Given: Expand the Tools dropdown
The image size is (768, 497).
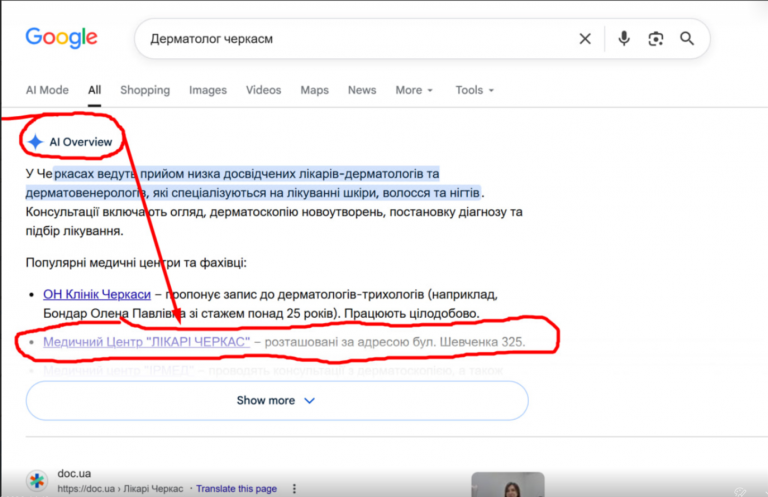Looking at the screenshot, I should 475,90.
